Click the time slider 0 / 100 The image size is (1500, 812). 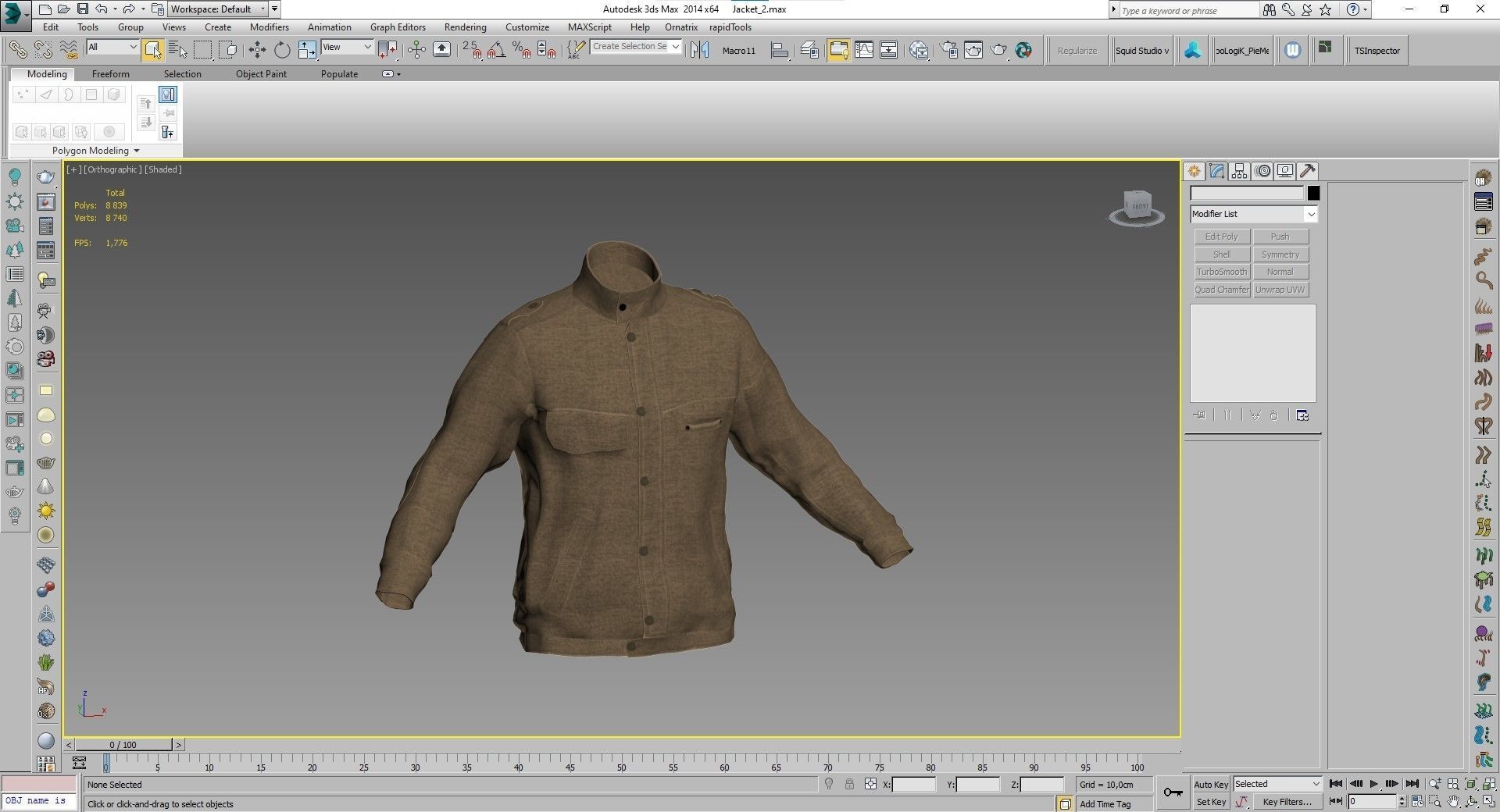[x=123, y=745]
